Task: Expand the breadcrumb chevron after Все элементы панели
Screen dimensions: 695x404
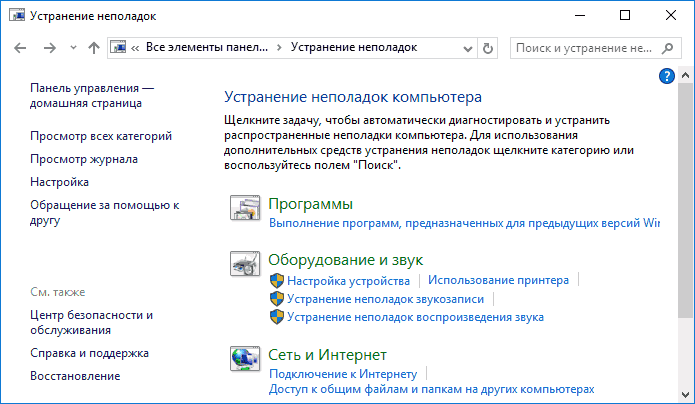Action: coord(280,47)
